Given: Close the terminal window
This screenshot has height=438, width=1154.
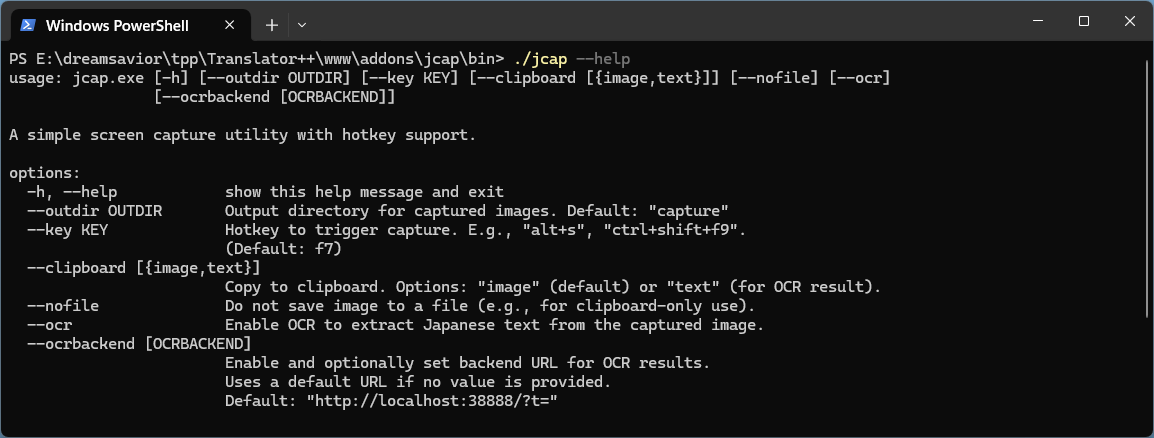Looking at the screenshot, I should point(1130,21).
